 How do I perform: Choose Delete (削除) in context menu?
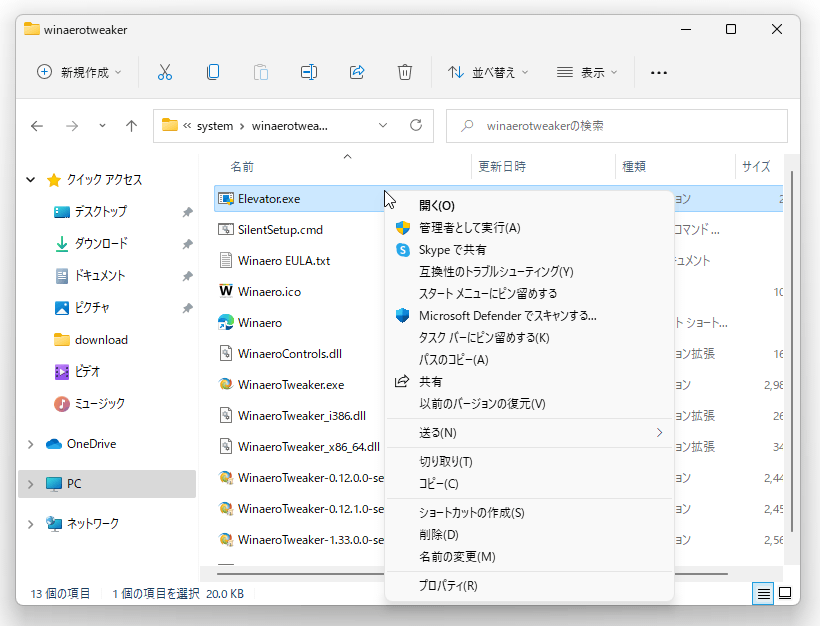[x=529, y=534]
